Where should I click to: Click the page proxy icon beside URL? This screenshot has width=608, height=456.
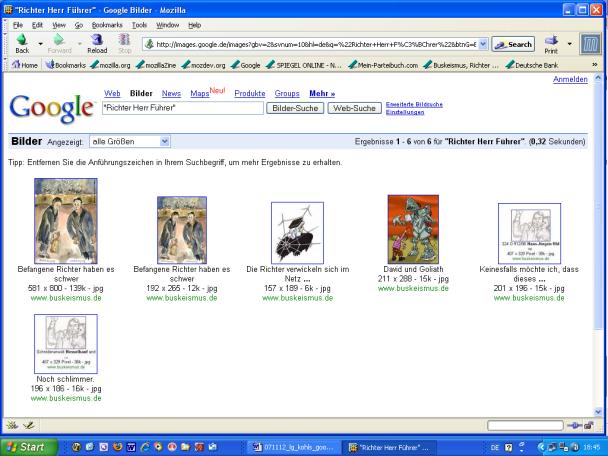tap(149, 44)
